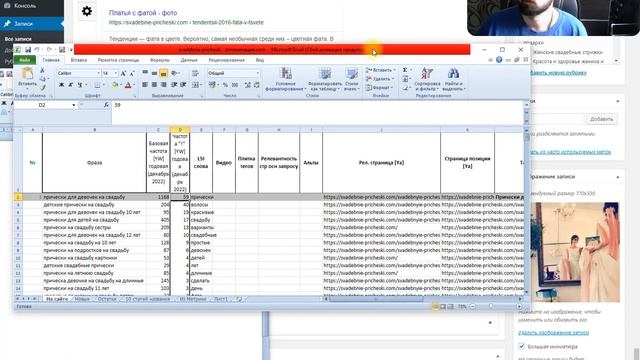Screen dimensions: 640x360
Task: Save workbook via quick access floppy icon
Action: [28, 50]
